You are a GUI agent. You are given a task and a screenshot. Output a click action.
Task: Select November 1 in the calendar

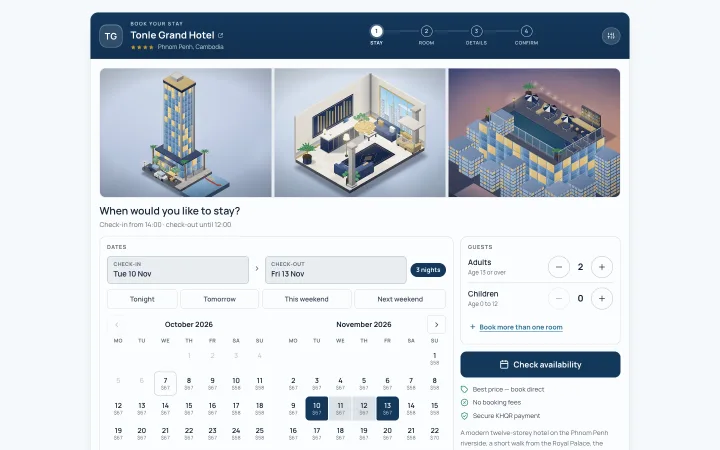pos(434,358)
